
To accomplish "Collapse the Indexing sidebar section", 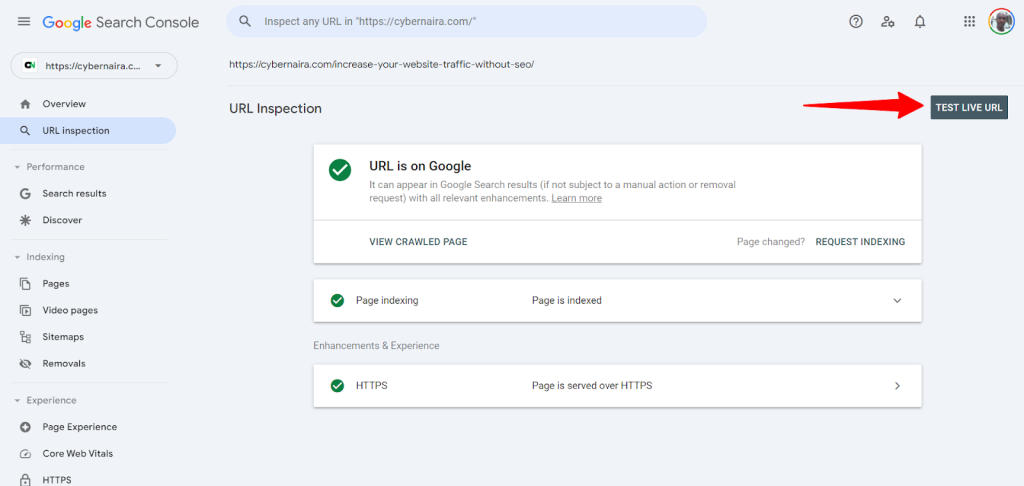I will pyautogui.click(x=17, y=257).
